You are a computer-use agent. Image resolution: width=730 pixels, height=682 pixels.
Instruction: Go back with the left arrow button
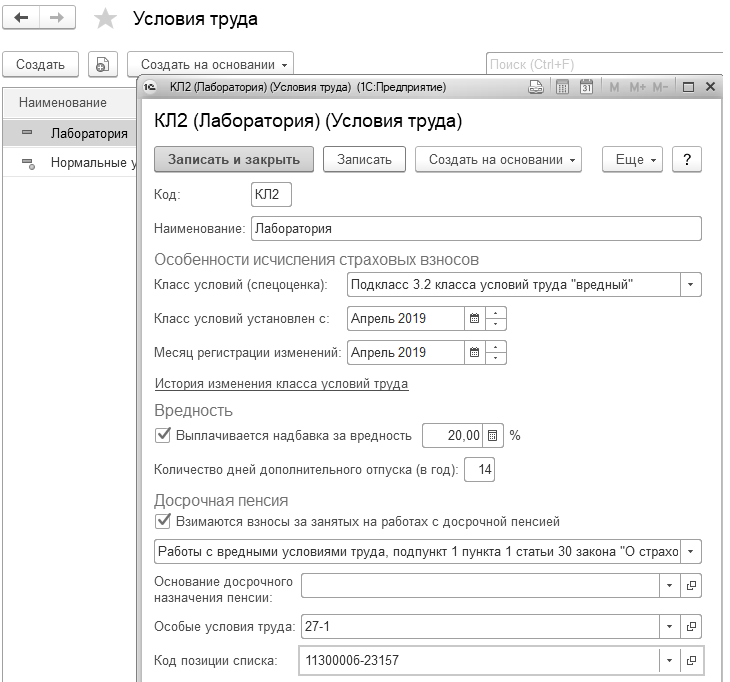coord(21,18)
